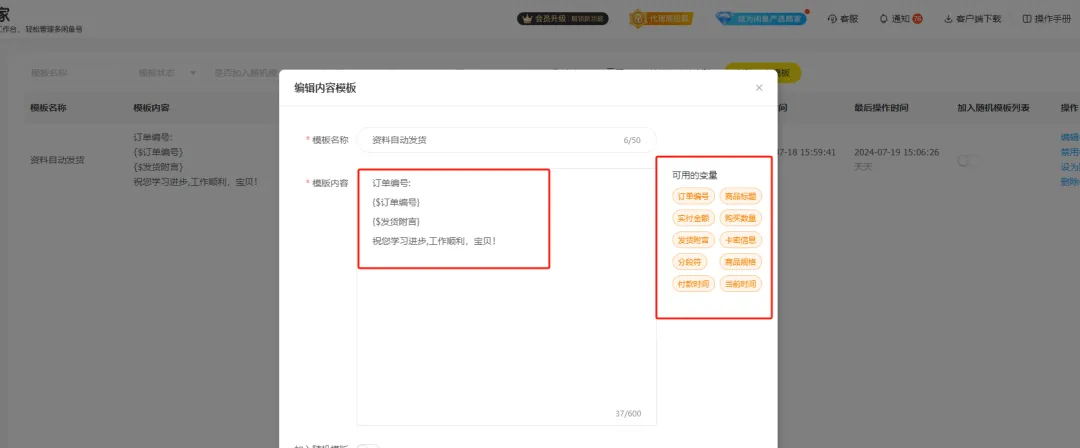Expand the 模板状态 dropdown filter
The image size is (1080, 448).
pyautogui.click(x=165, y=72)
